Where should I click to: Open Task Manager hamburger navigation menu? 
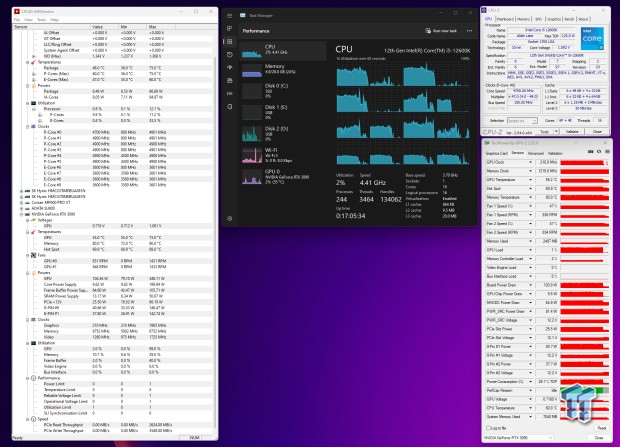pyautogui.click(x=230, y=16)
